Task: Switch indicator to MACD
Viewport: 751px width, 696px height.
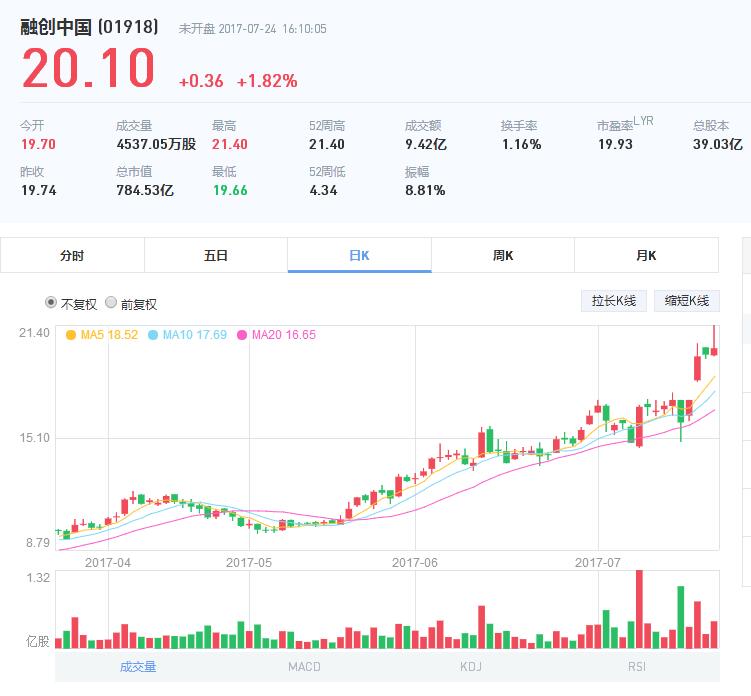Action: (304, 666)
